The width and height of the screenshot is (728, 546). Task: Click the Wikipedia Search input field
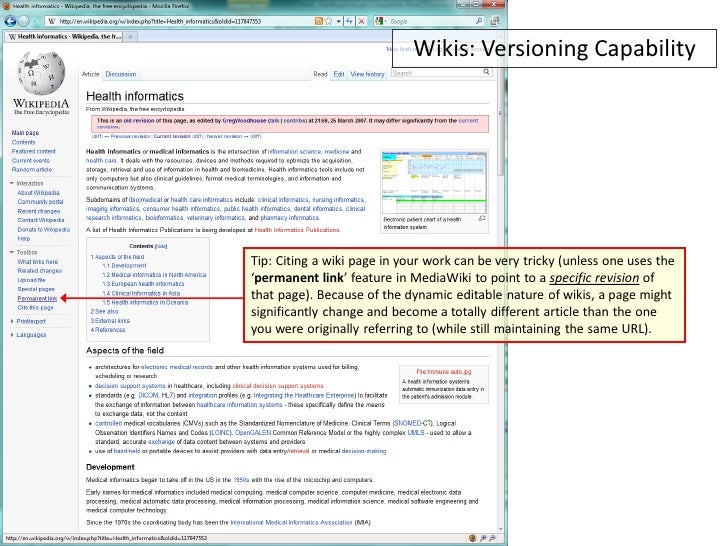pyautogui.click(x=436, y=73)
